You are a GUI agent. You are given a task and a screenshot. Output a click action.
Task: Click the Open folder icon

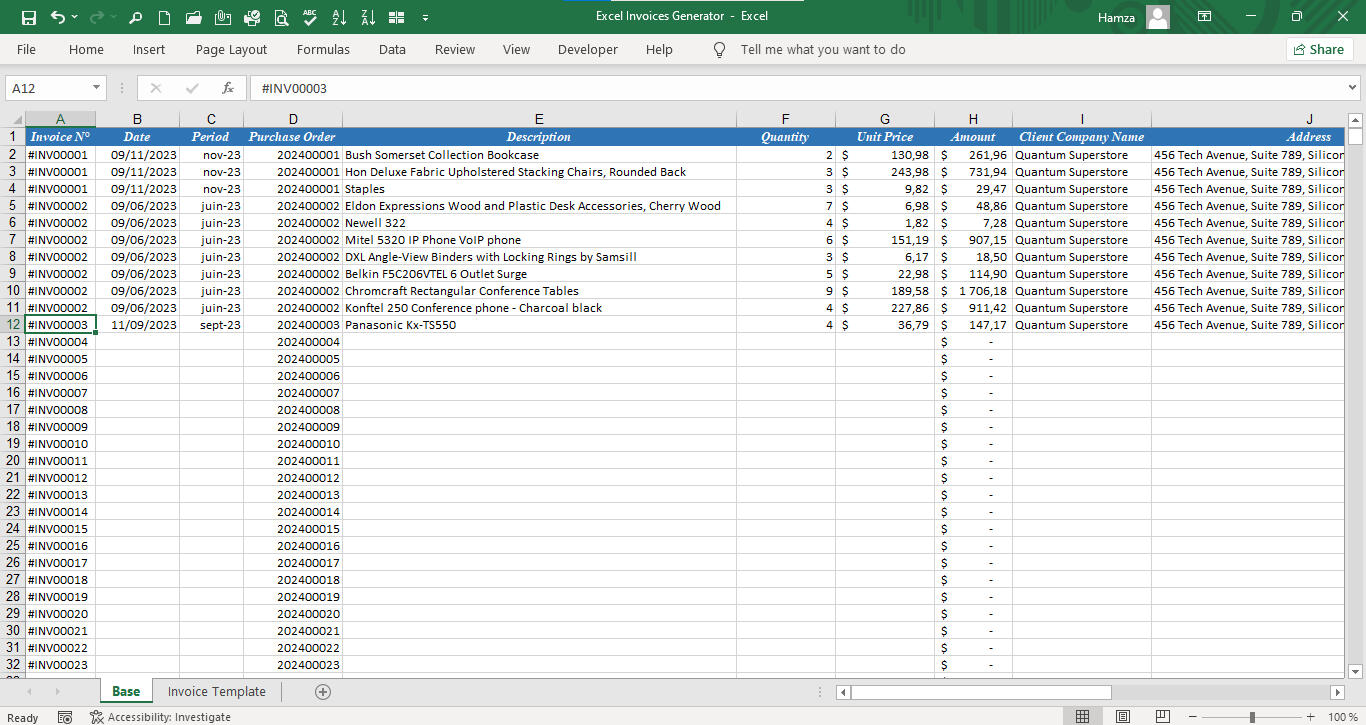(194, 17)
